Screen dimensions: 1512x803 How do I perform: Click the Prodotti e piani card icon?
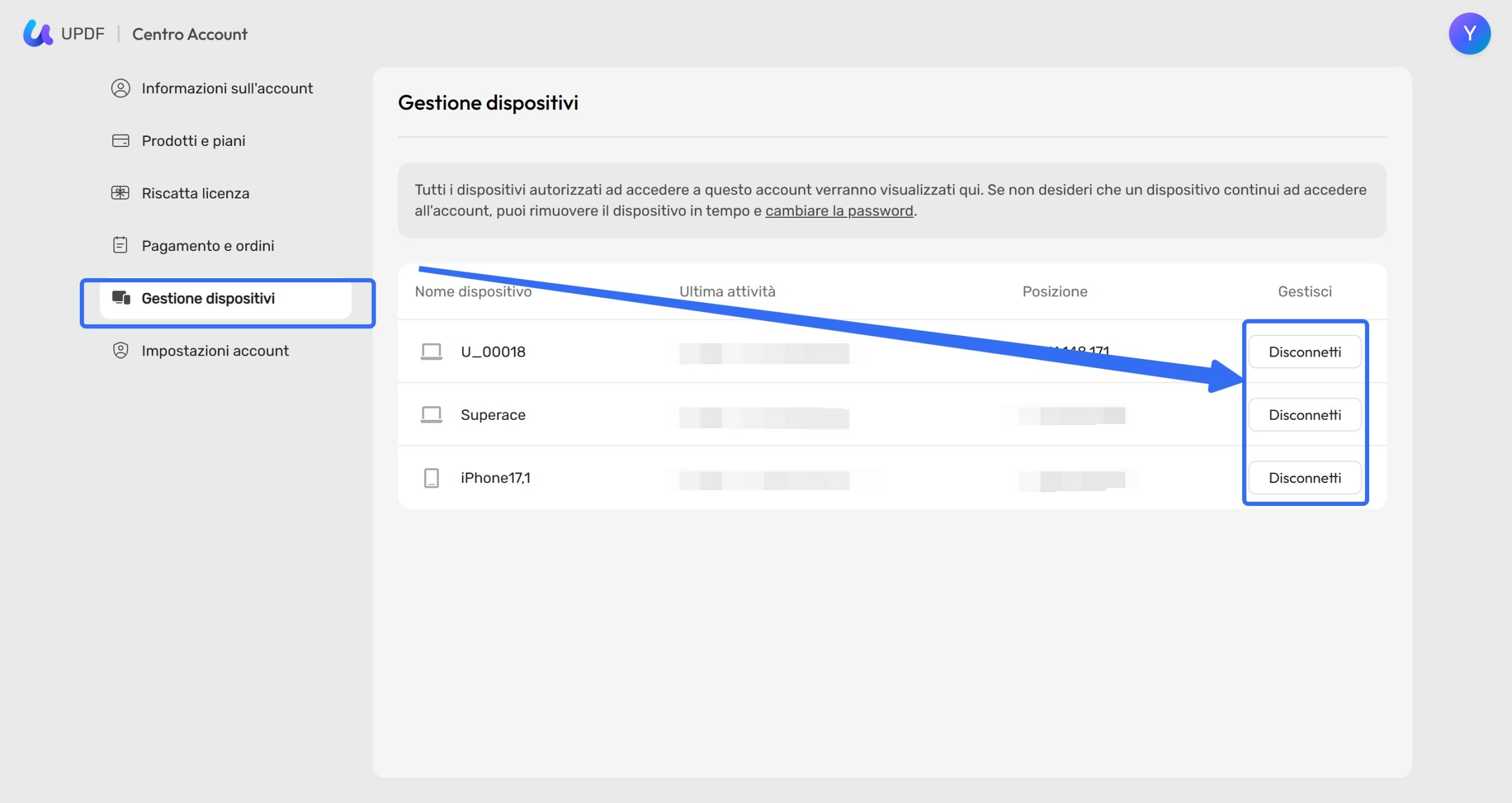click(x=120, y=141)
